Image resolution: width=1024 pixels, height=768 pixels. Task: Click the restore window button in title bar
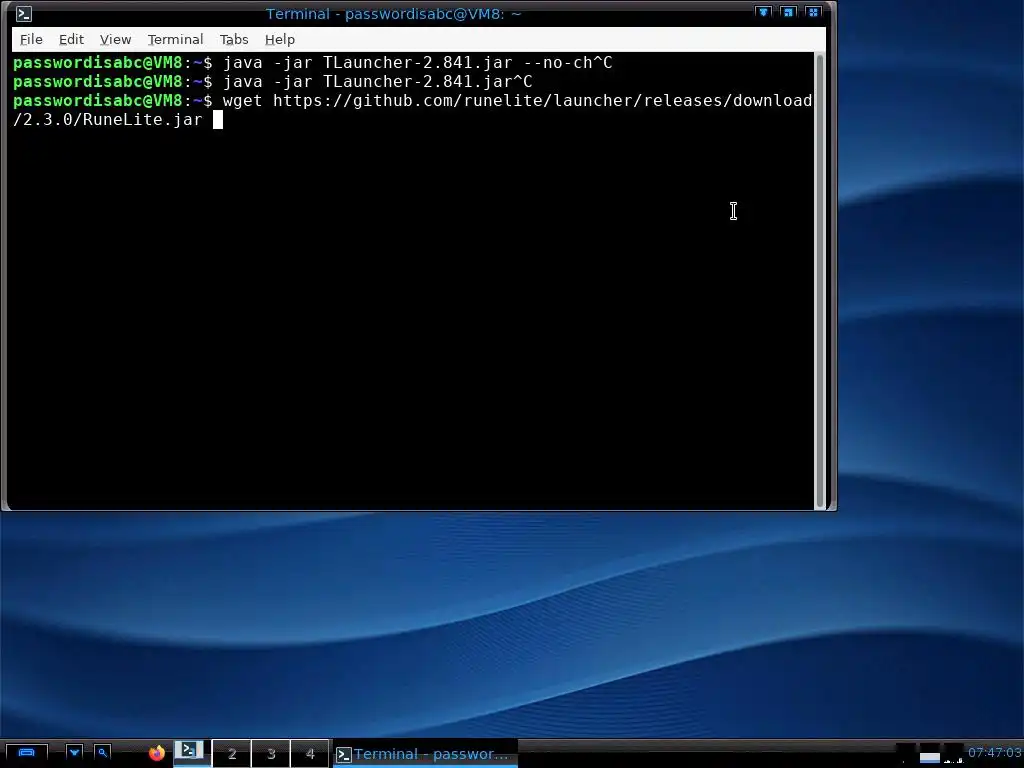tap(788, 12)
